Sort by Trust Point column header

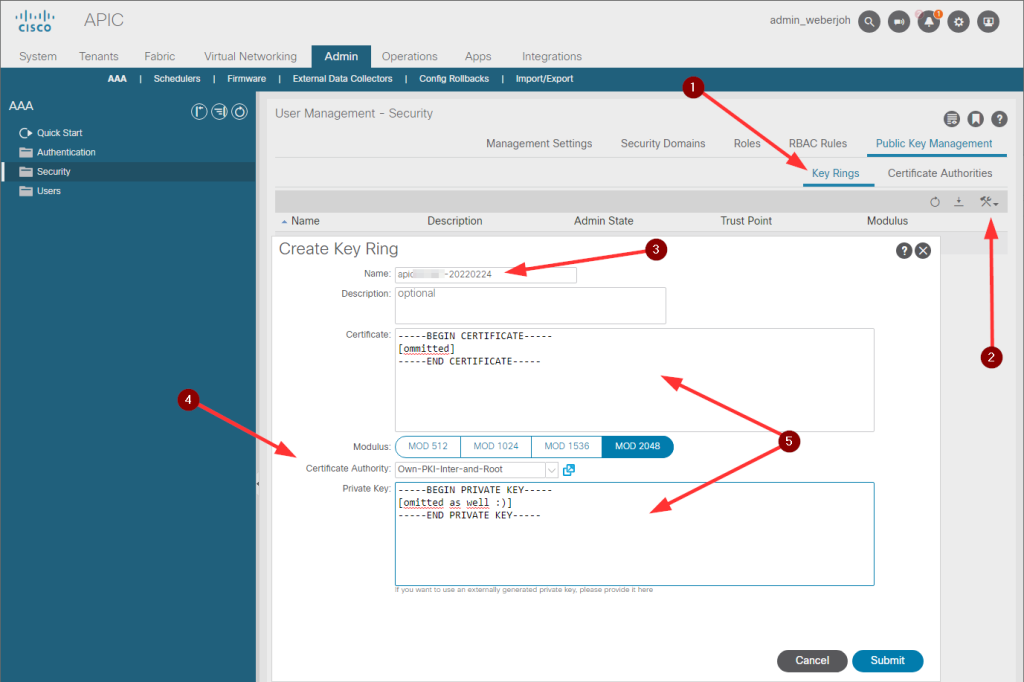point(746,221)
